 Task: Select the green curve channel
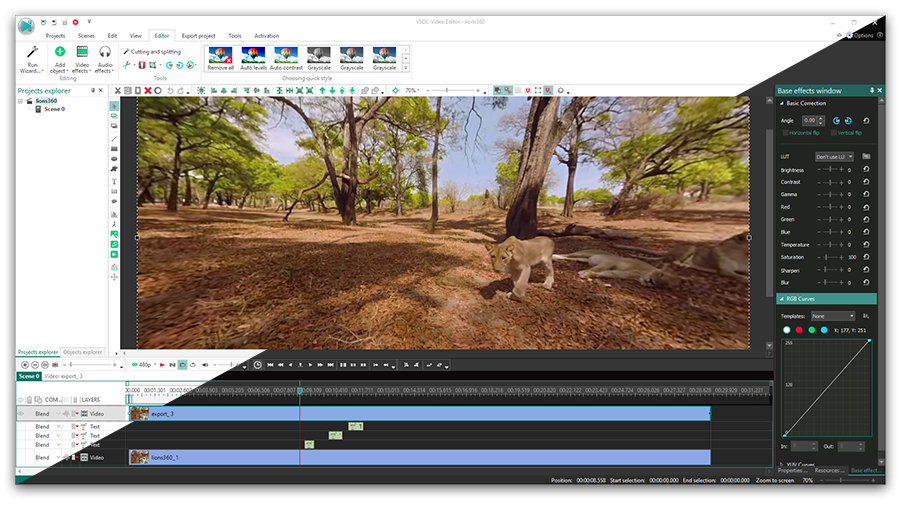coord(812,330)
